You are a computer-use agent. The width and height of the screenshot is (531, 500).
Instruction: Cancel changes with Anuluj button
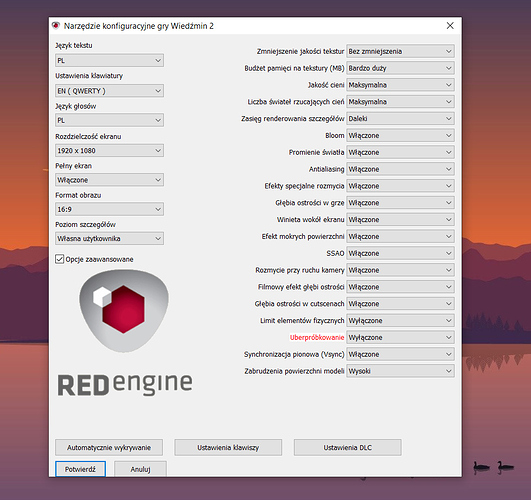click(140, 469)
